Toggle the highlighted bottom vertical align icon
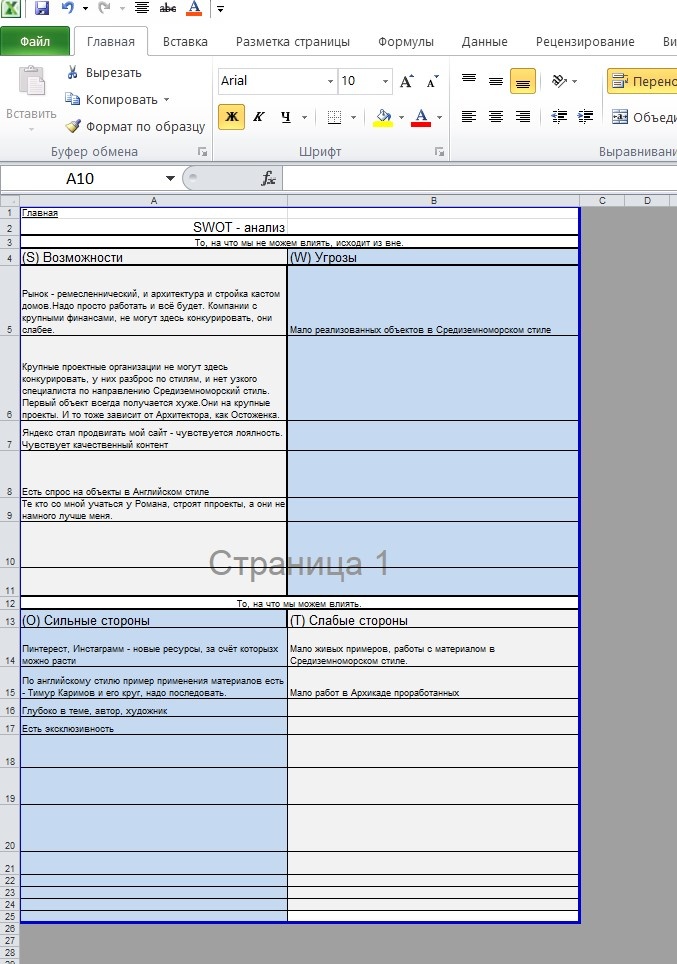Screen dimensions: 677x964 (x=523, y=81)
